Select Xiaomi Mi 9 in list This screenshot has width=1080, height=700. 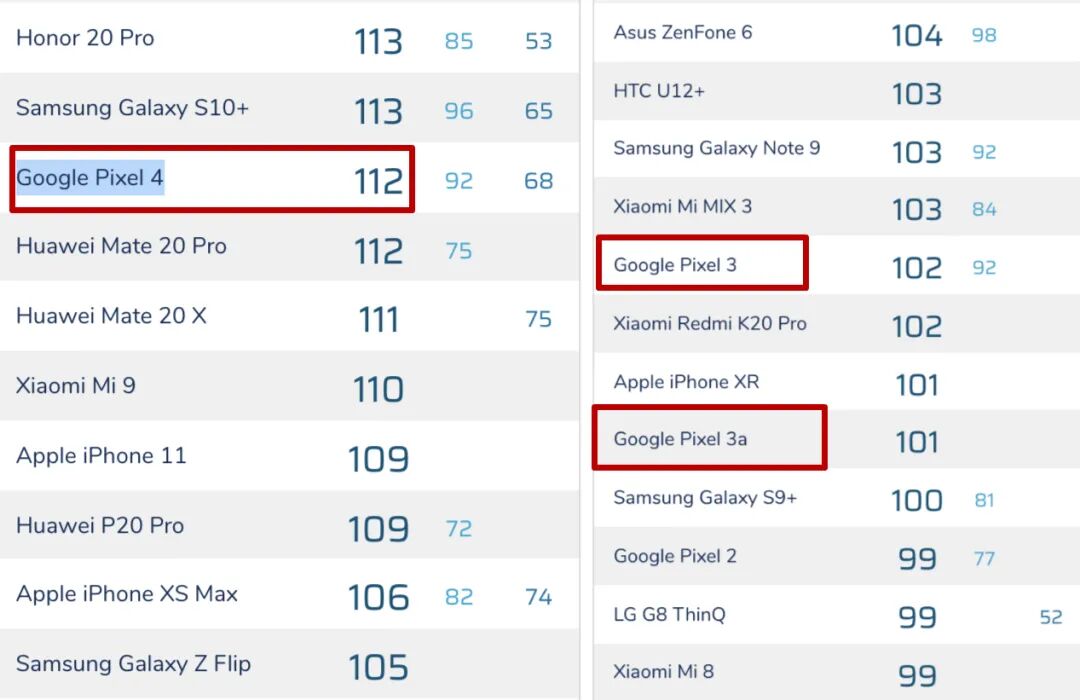click(75, 385)
